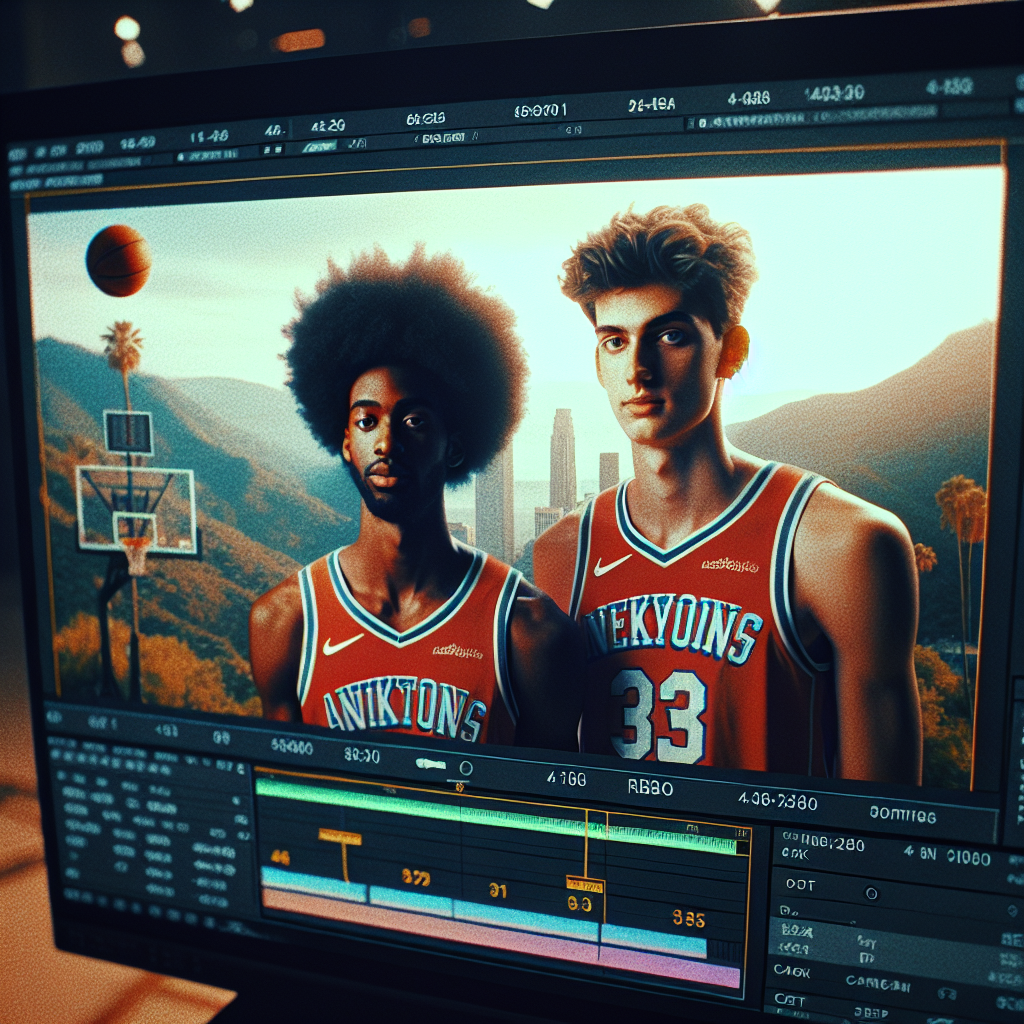Click the orange '01' value in the timeline
The height and width of the screenshot is (1024, 1024).
pos(498,891)
